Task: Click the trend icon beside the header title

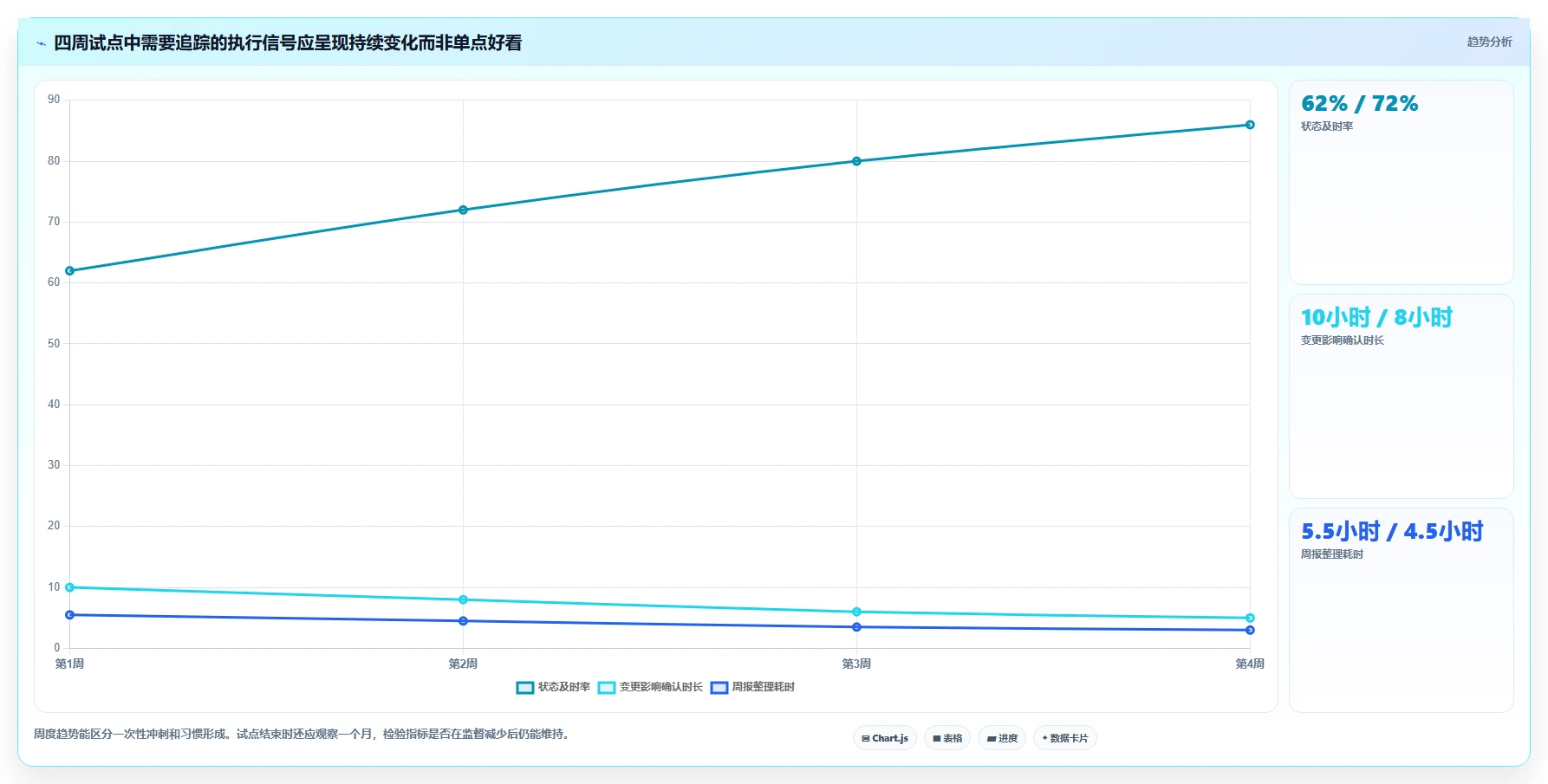Action: [x=41, y=43]
